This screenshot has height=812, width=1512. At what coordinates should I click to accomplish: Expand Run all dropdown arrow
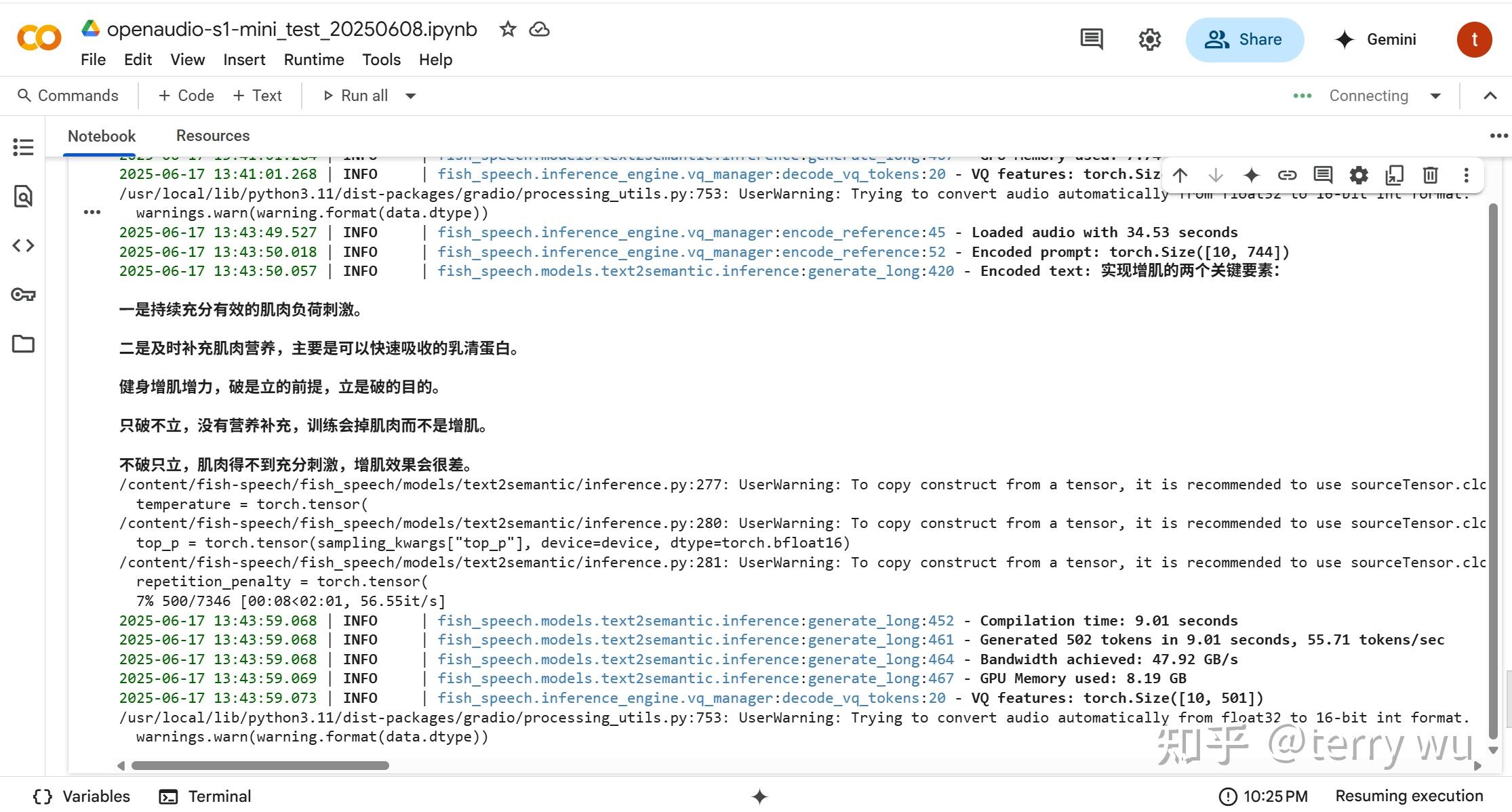[x=410, y=96]
